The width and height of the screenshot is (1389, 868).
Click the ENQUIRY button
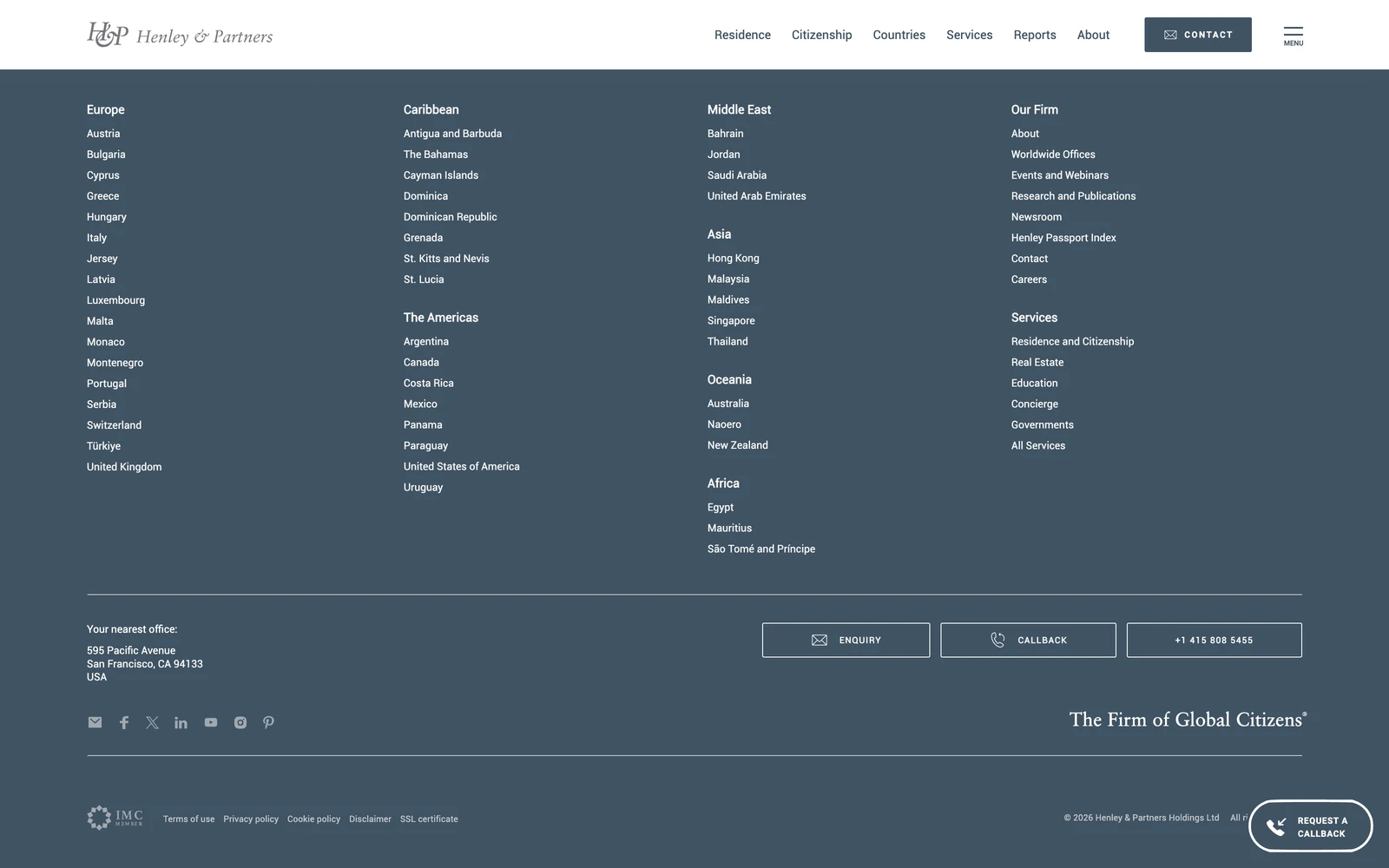846,640
